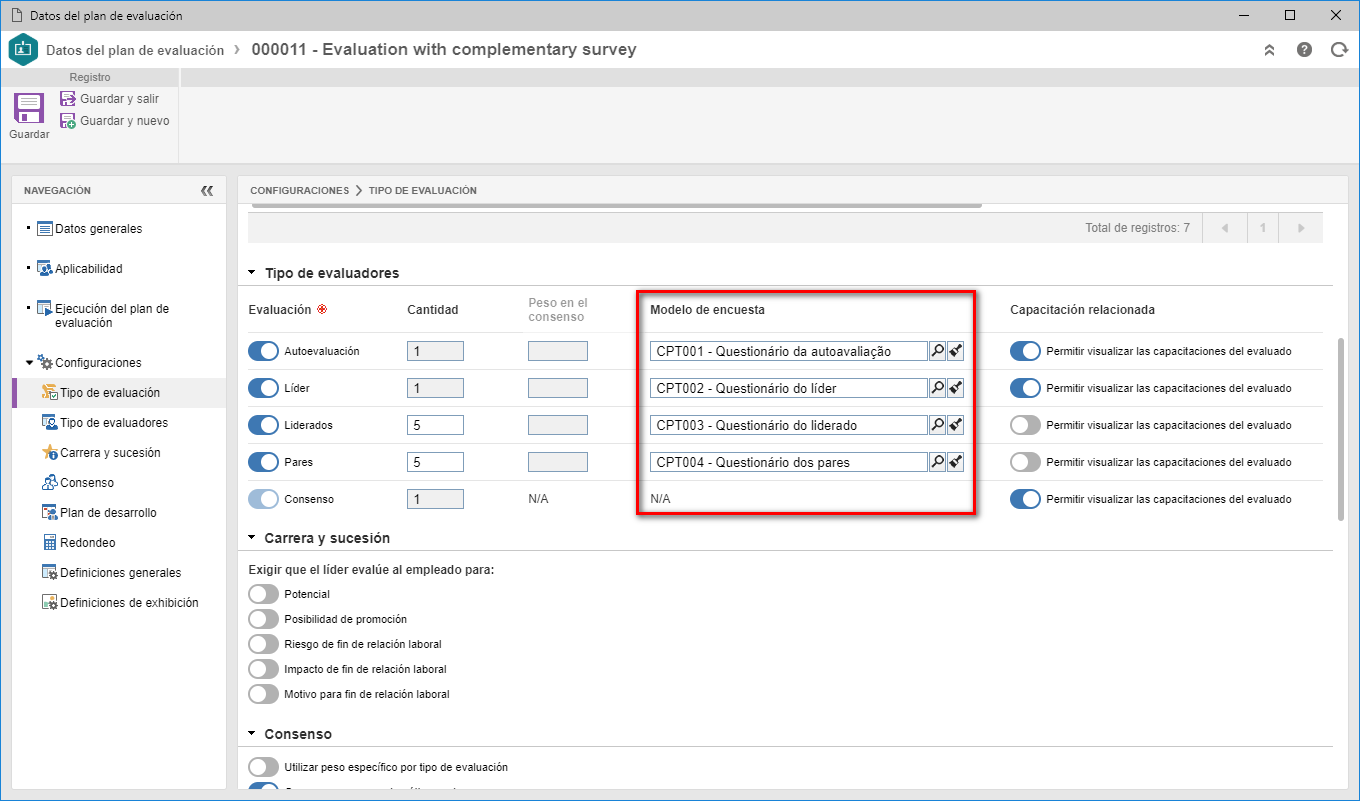
Task: Enable capacitaciones visibility for Pares row
Action: click(1025, 462)
